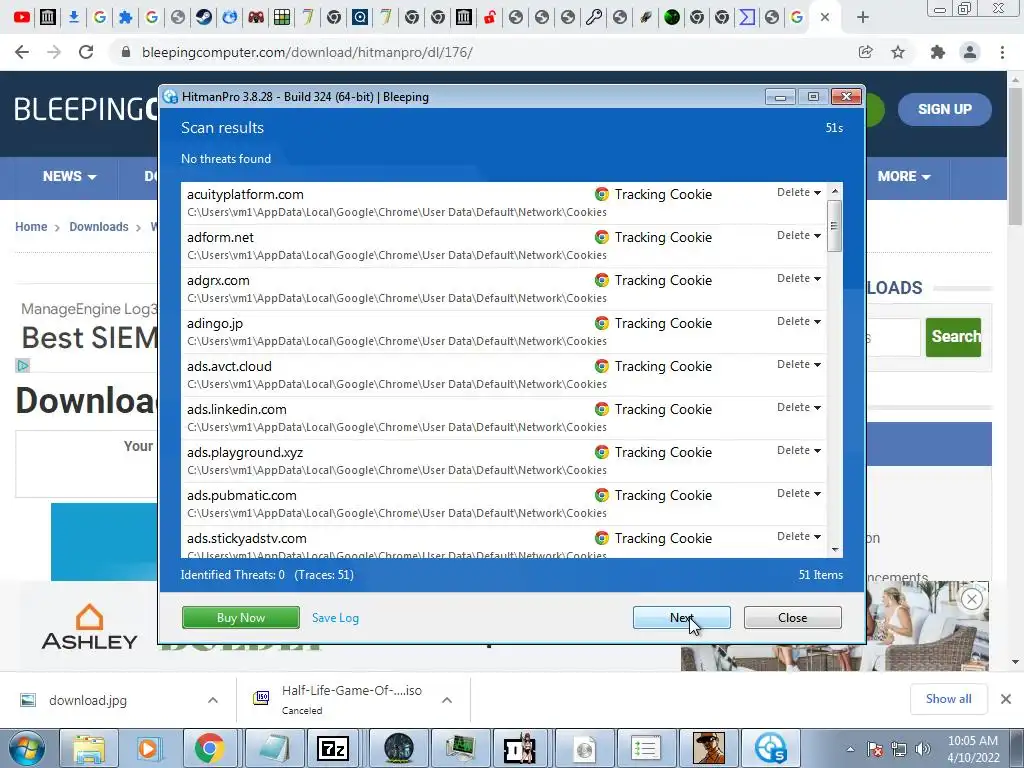Switch to the YouTube browser tab
Image resolution: width=1024 pixels, height=768 pixels.
coord(22,17)
